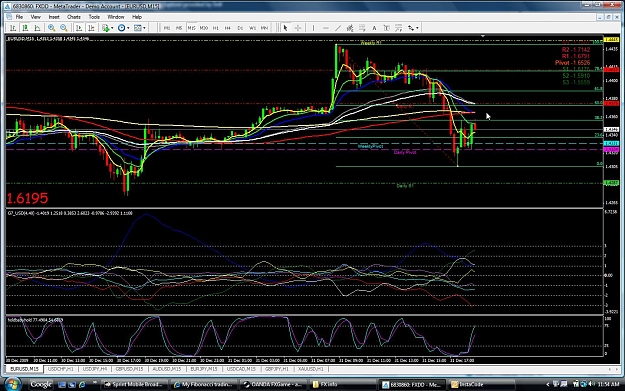Open the Charts menu
625x391 pixels.
click(x=74, y=17)
